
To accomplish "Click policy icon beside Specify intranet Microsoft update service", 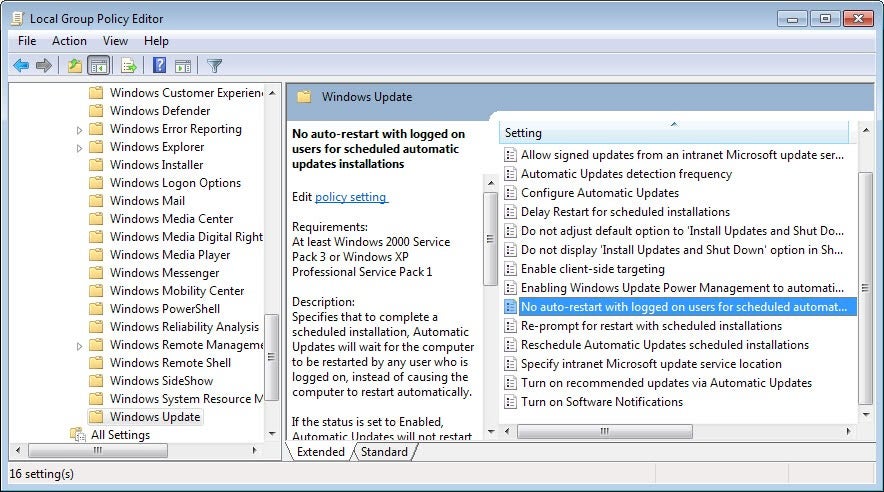I will [510, 364].
